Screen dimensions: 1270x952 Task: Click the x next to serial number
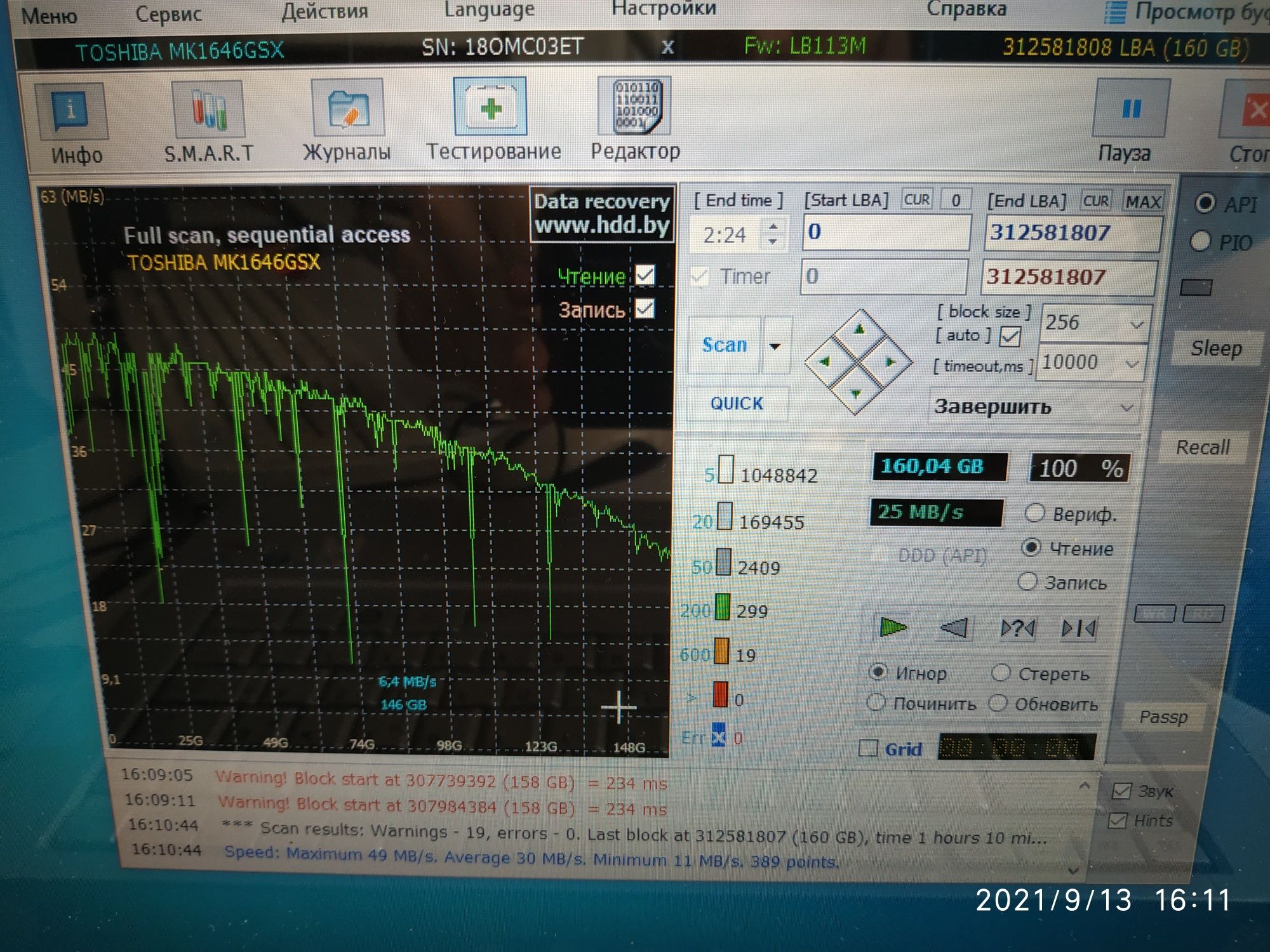point(667,47)
